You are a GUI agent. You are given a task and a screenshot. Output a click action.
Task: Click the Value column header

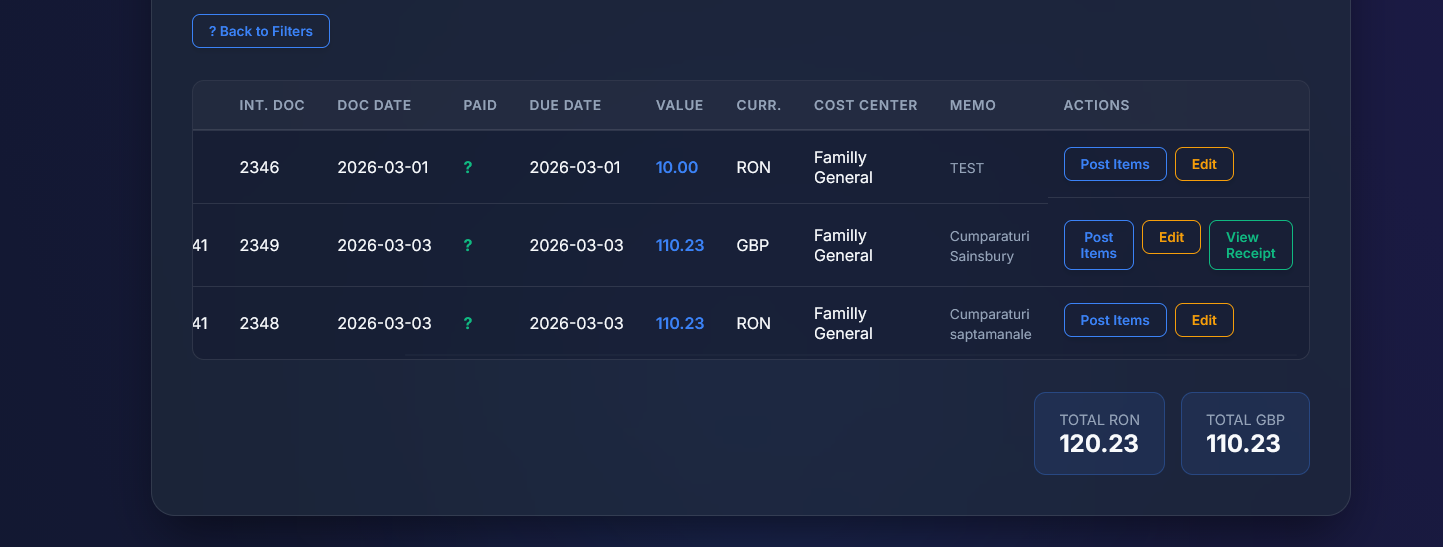(x=679, y=105)
